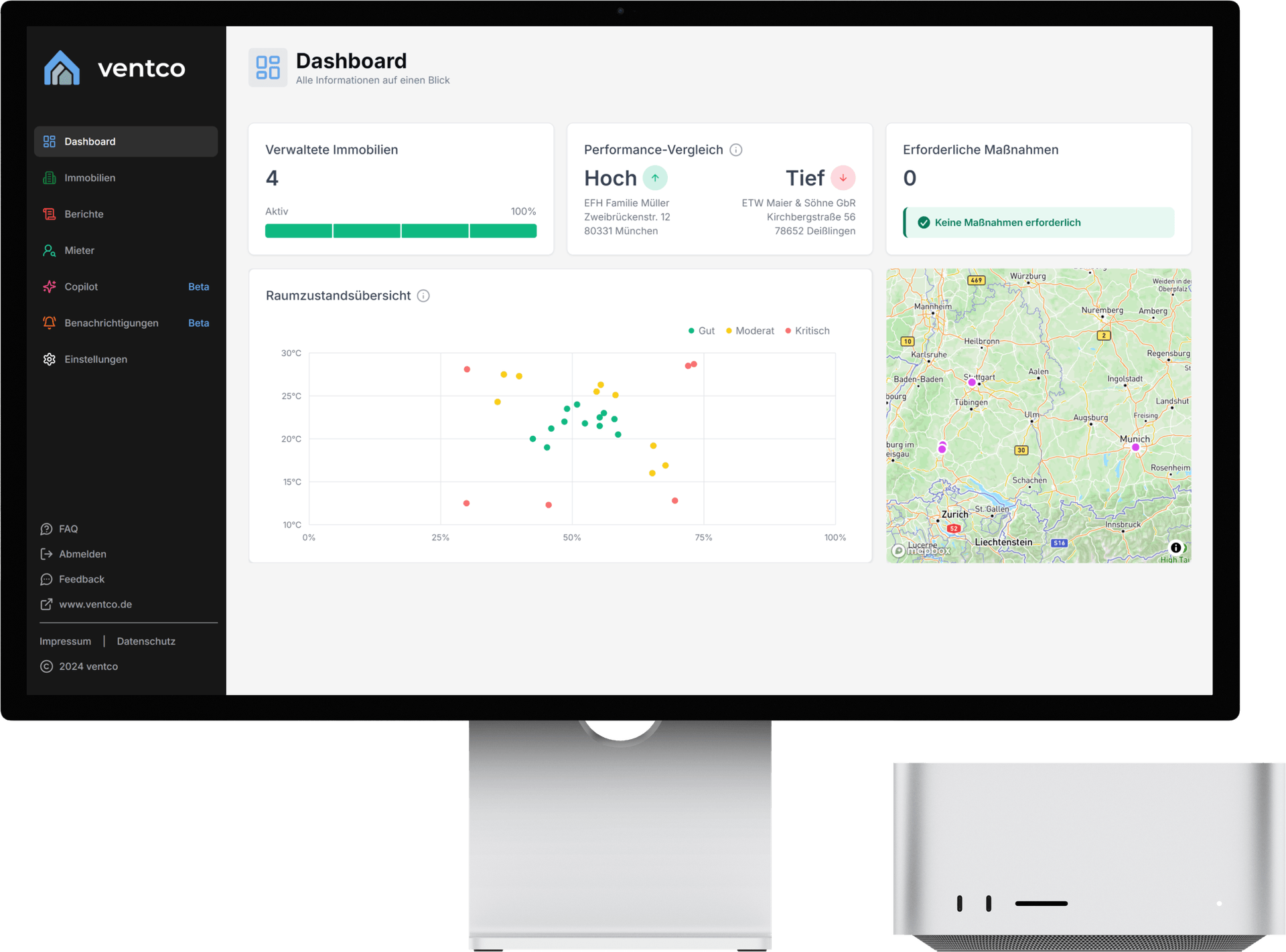Open the Raumzustandsübersicht info tooltip
This screenshot has width=1286, height=952.
(x=423, y=296)
